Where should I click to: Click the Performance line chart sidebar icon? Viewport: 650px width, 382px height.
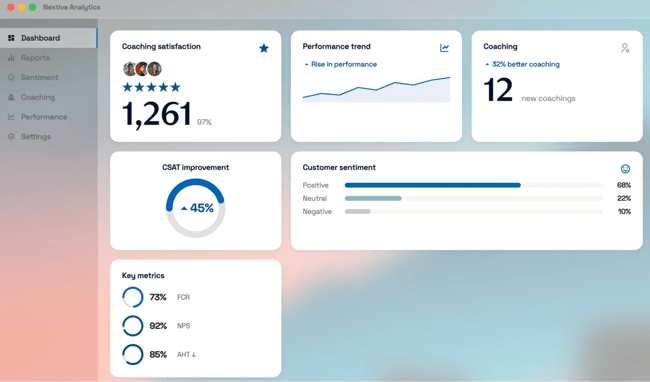tap(11, 117)
